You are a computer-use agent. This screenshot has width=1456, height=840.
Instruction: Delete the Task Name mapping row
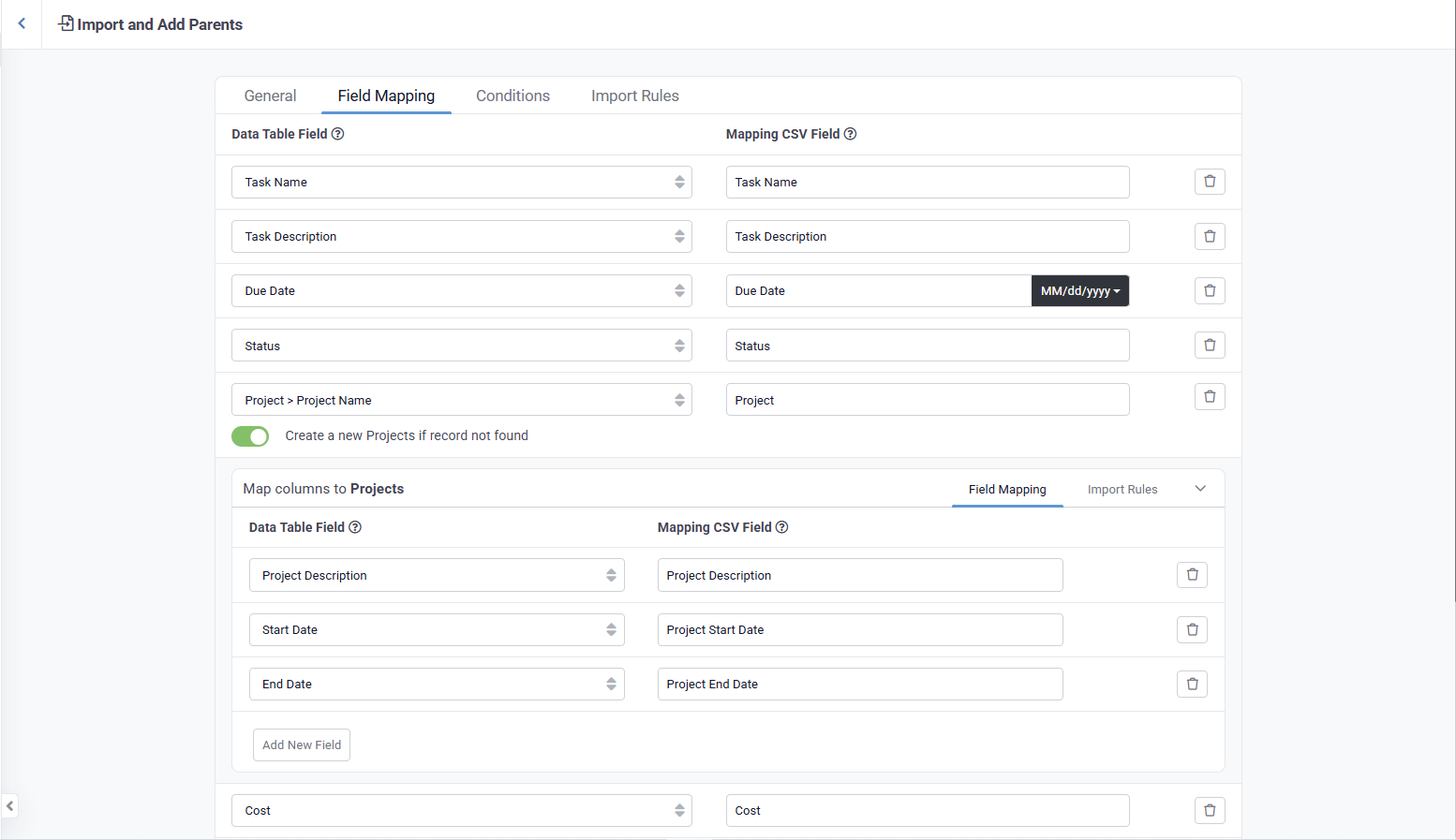tap(1210, 182)
